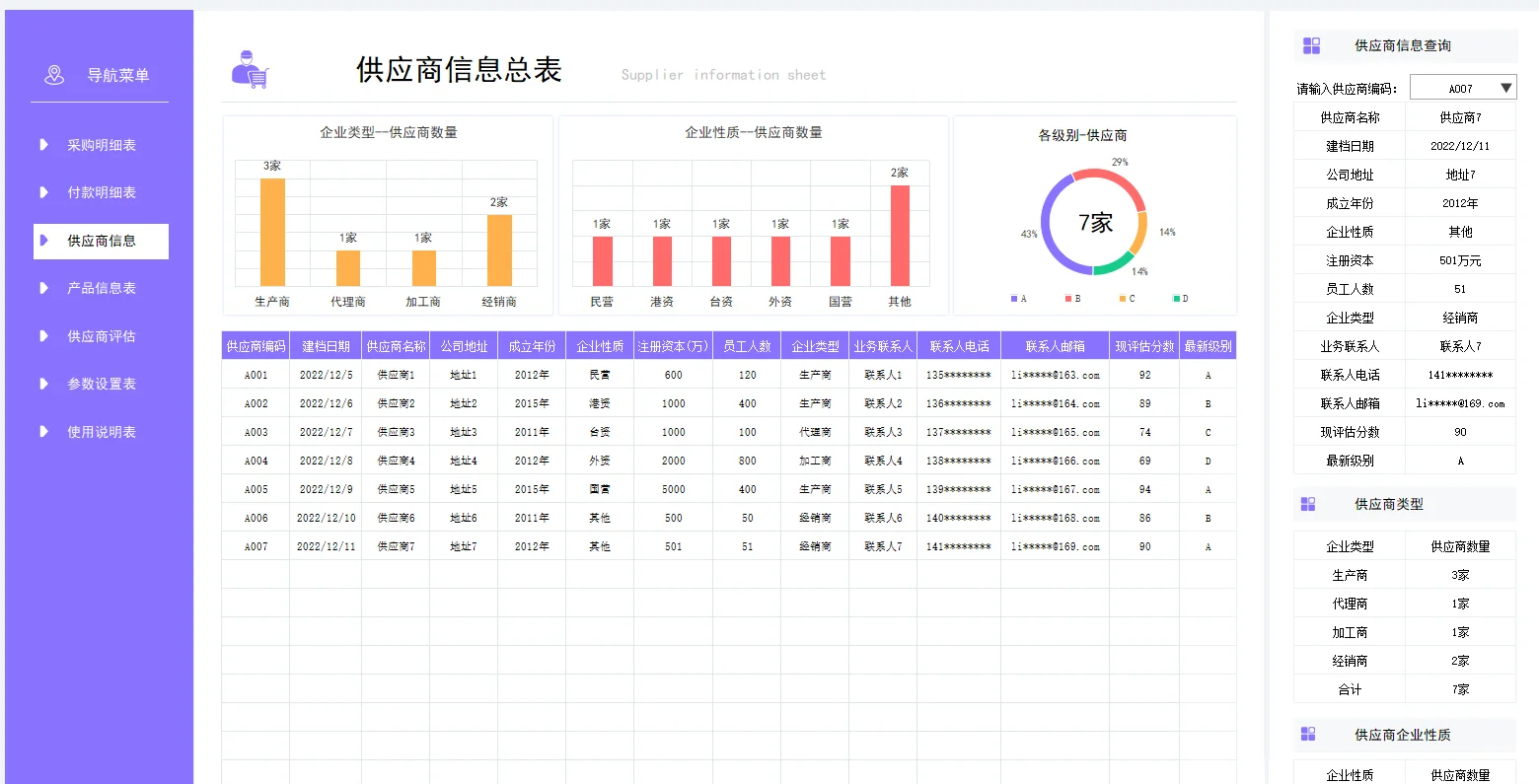Click contact cell 联系人2

point(883,403)
